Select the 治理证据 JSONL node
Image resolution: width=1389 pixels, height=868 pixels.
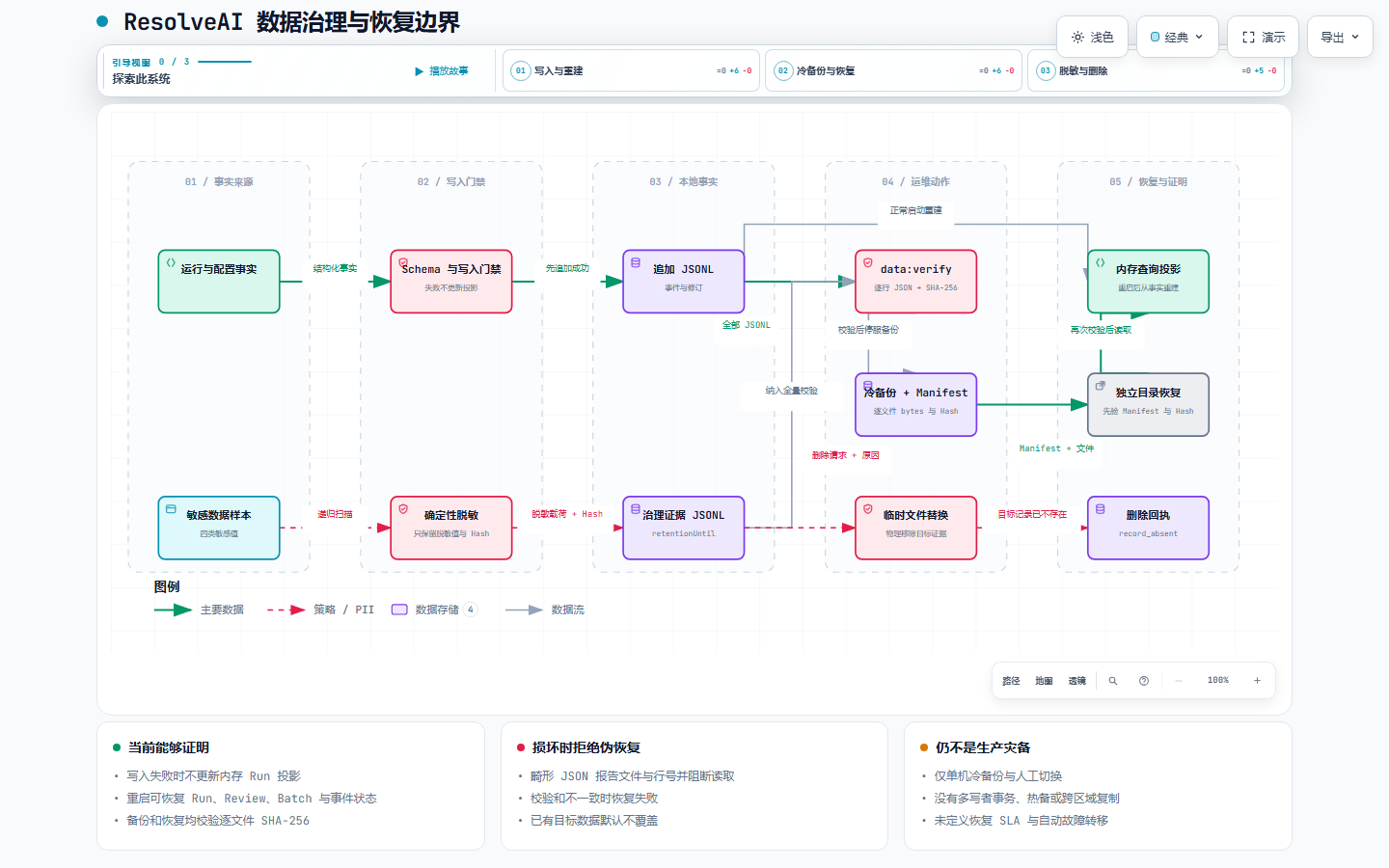(x=684, y=528)
